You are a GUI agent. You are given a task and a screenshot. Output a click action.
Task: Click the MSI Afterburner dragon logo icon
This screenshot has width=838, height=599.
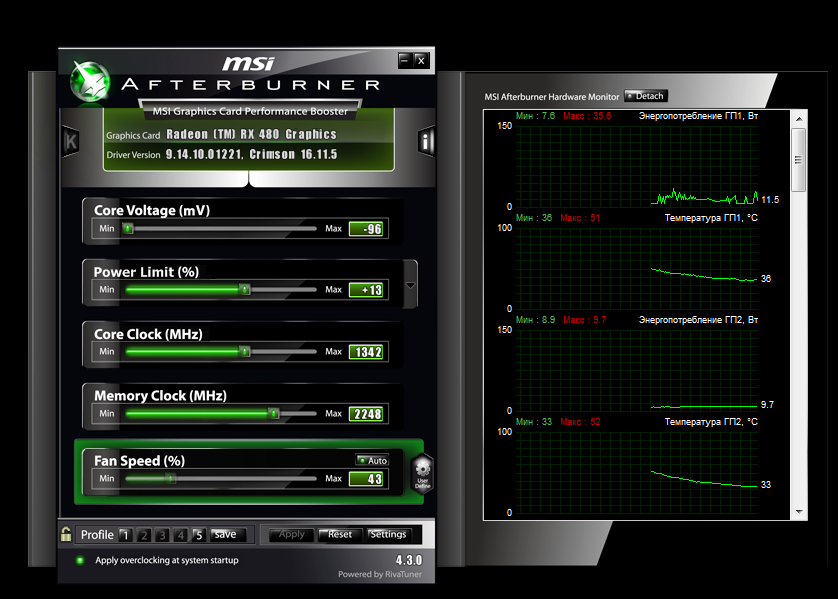[x=90, y=81]
